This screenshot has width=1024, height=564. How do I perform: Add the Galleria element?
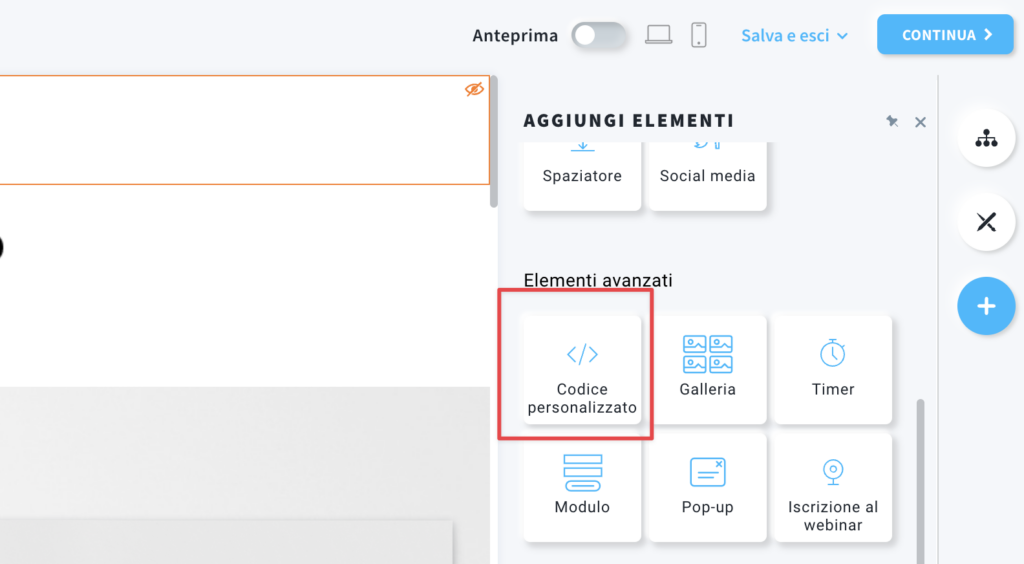click(x=707, y=370)
